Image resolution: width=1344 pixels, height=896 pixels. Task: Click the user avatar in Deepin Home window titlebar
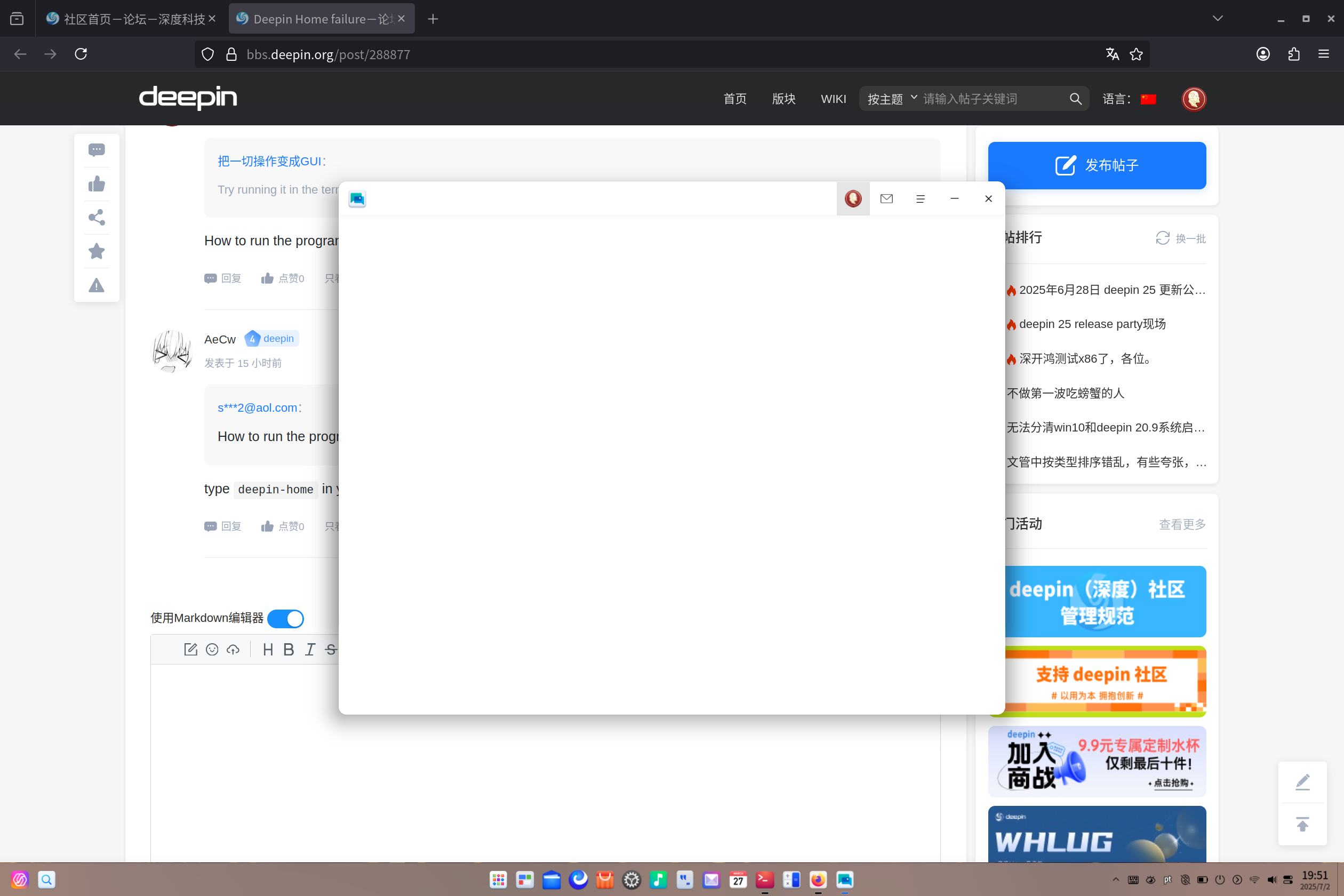tap(853, 199)
